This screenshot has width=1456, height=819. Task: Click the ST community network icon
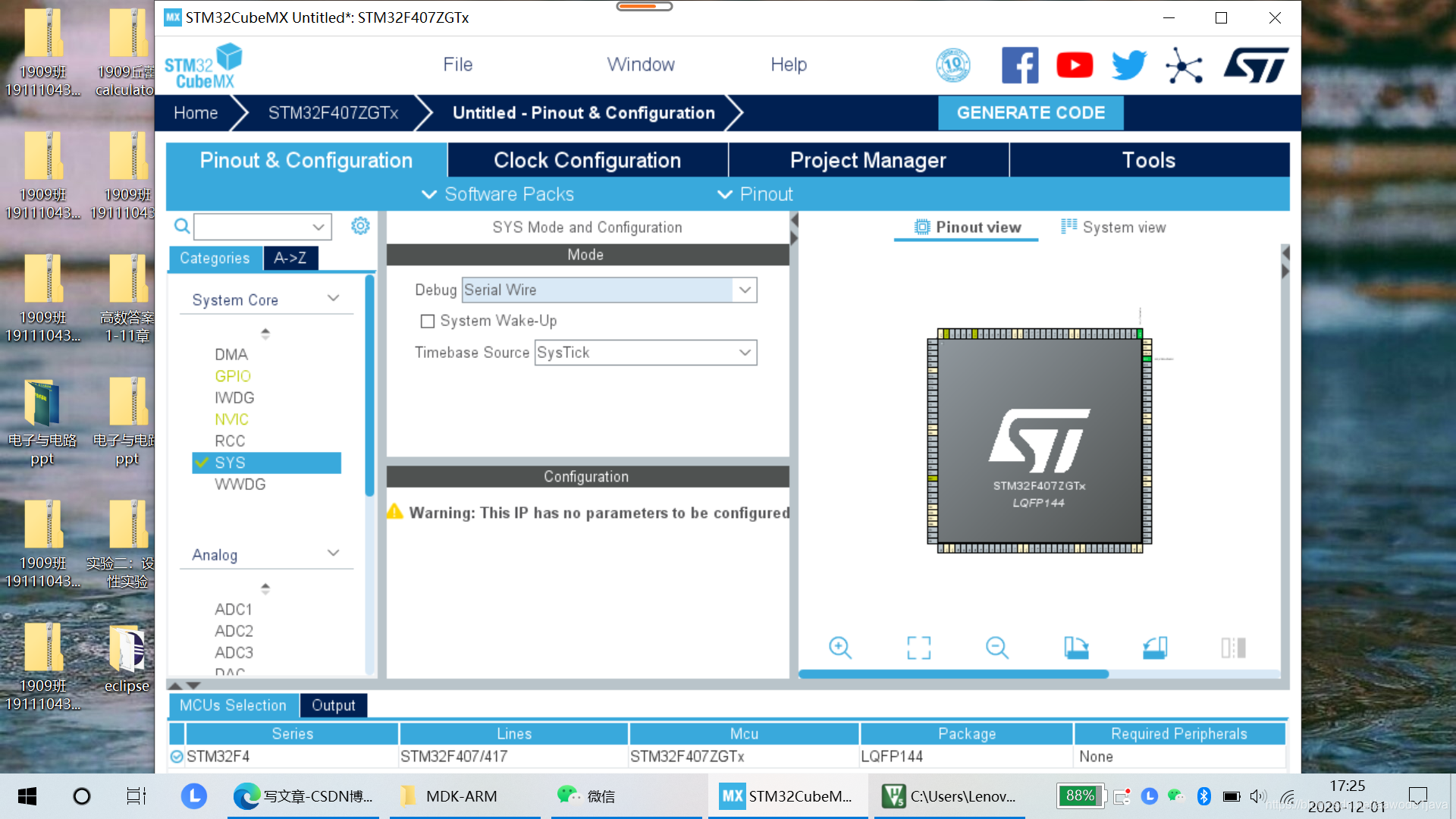tap(1184, 65)
